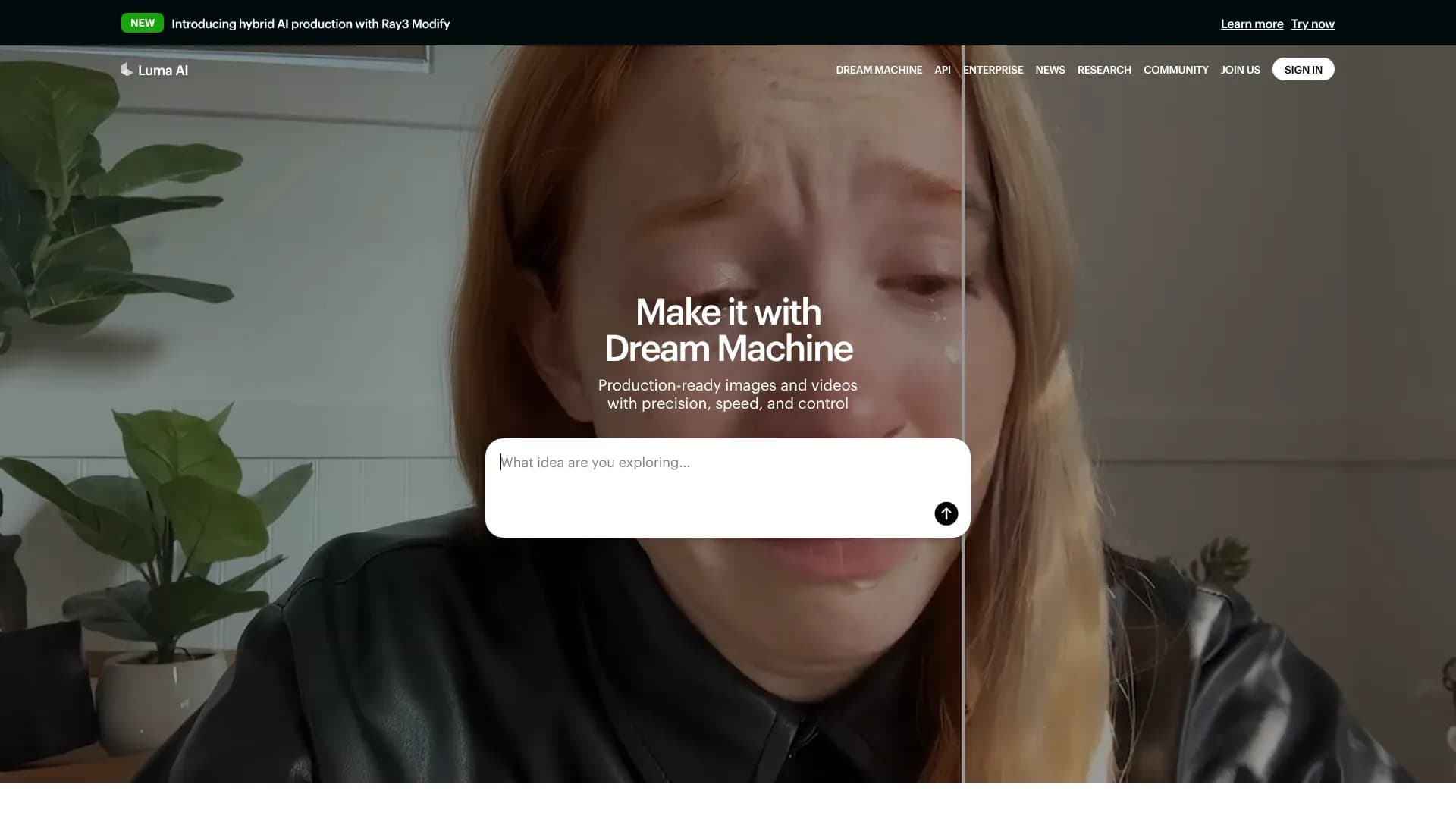1456x819 pixels.
Task: Open the Dream Machine nav item
Action: tap(879, 70)
